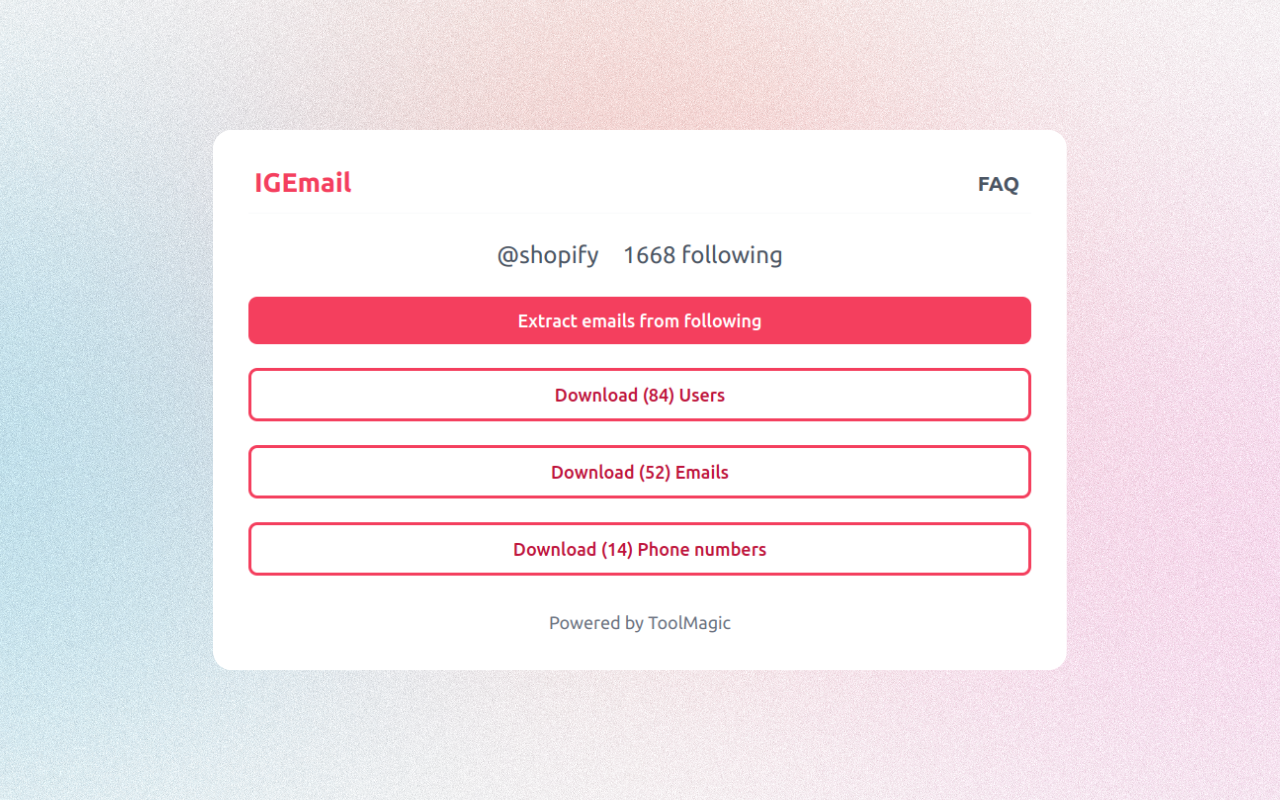1280x800 pixels.
Task: Download the 52 extracted emails
Action: click(x=639, y=471)
